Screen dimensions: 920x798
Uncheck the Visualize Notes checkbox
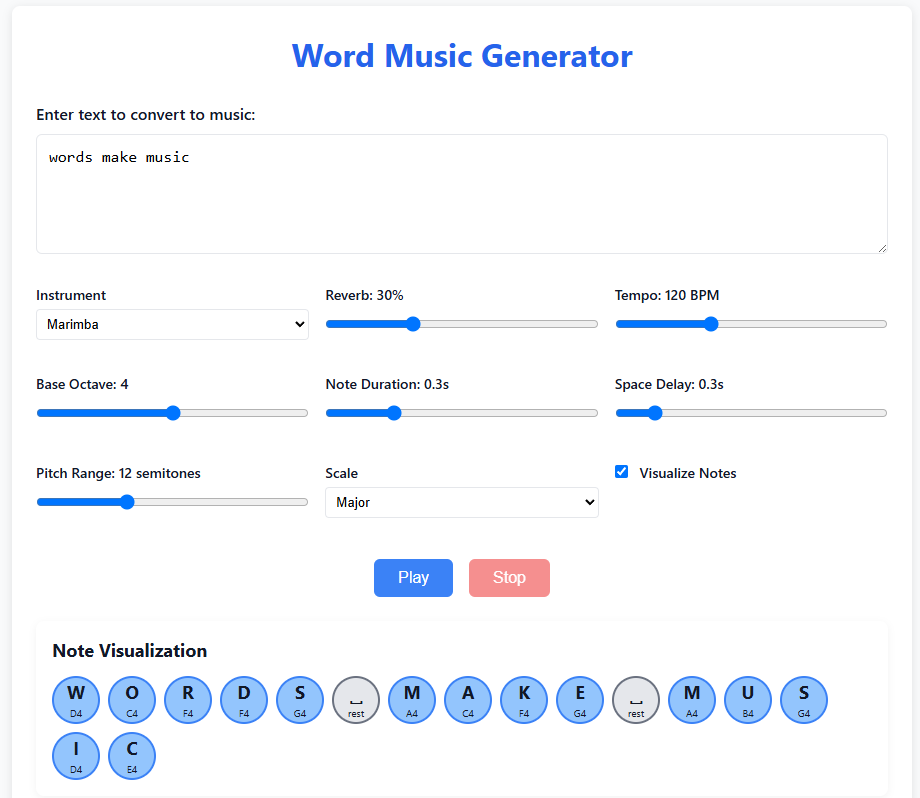(x=622, y=472)
